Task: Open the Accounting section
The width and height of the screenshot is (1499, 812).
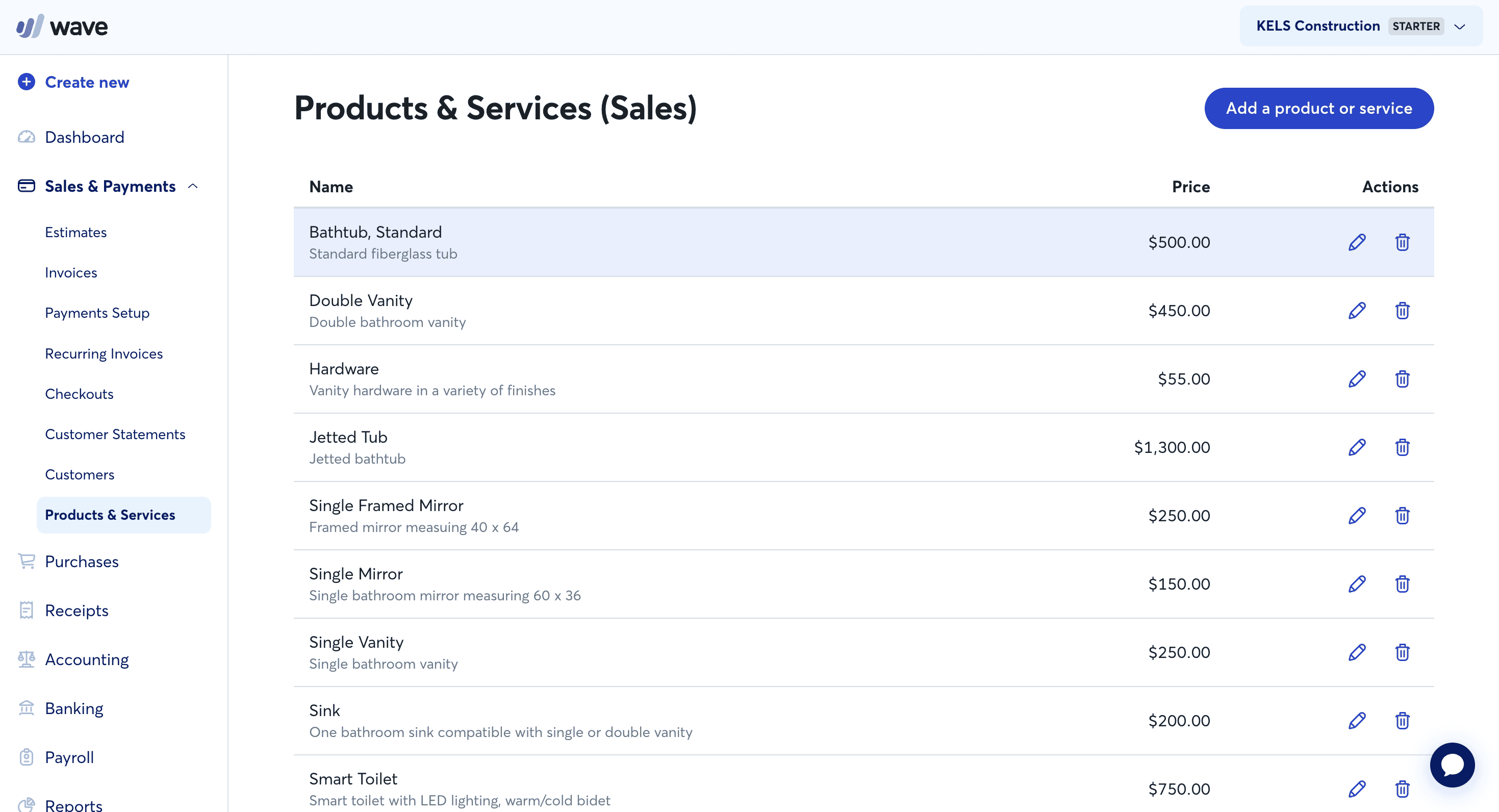Action: (87, 659)
